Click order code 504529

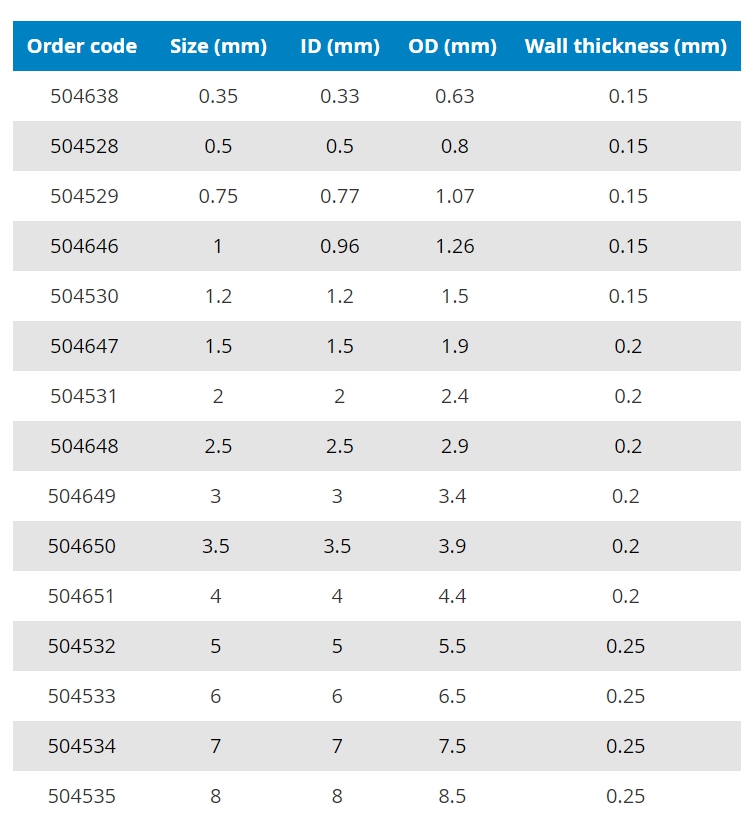(x=84, y=196)
